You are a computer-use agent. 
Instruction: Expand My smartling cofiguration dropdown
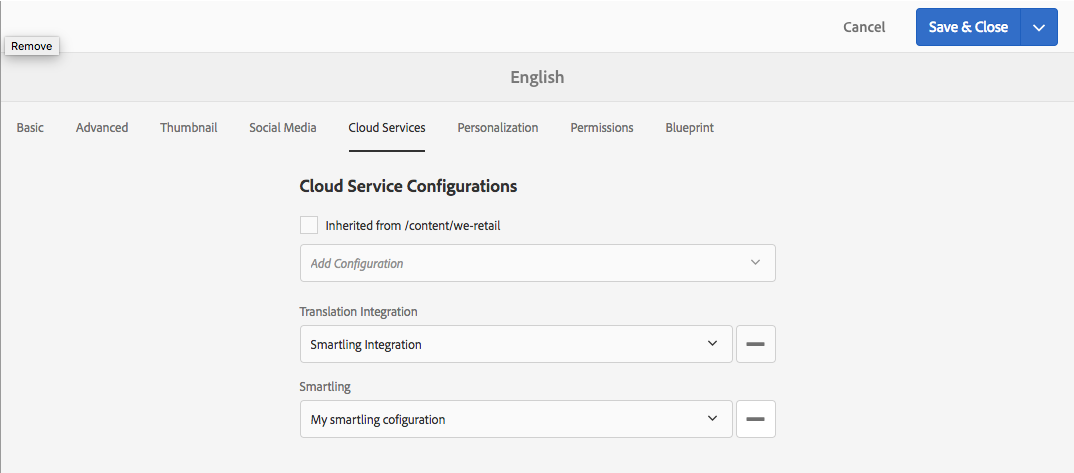click(516, 419)
